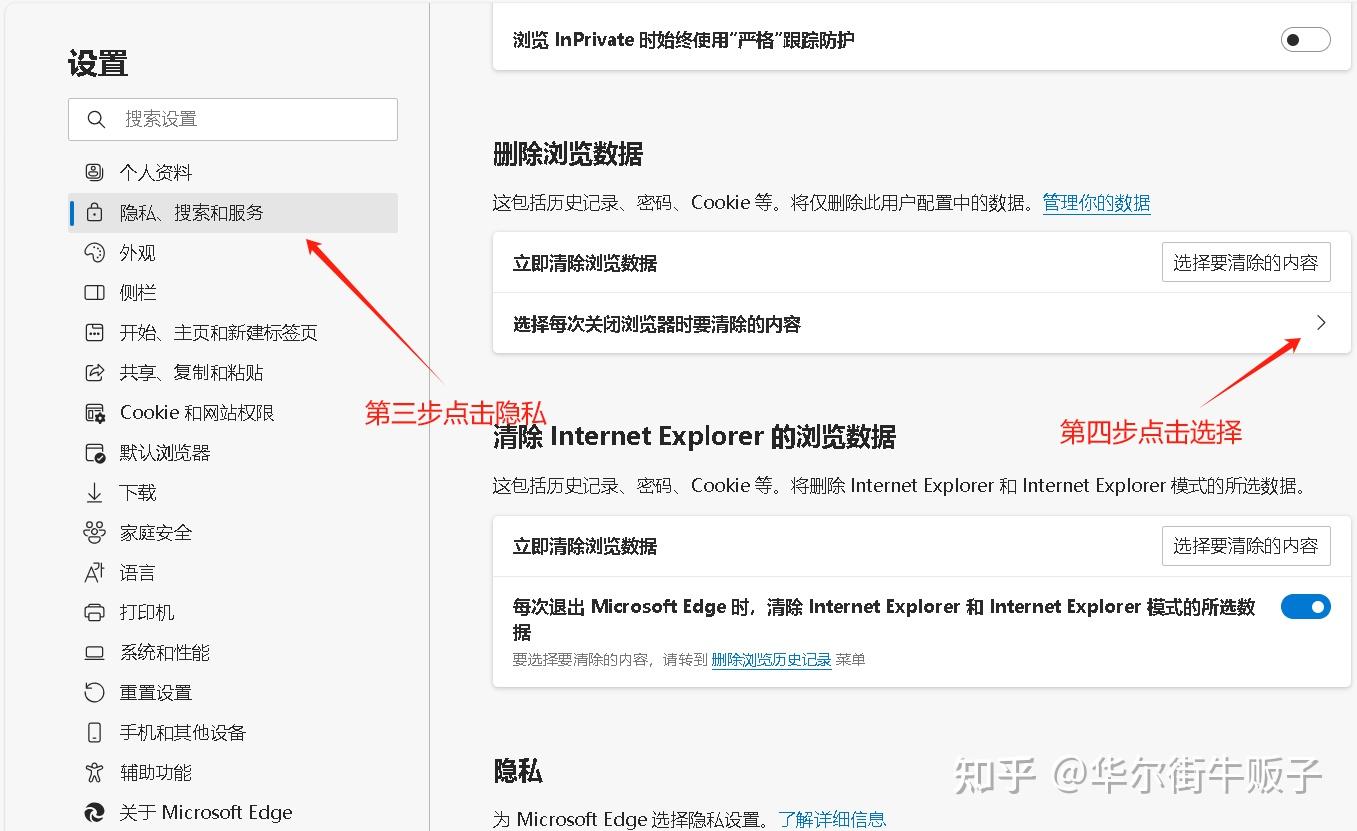
Task: Open the 管理你的数据 link
Action: coord(1096,203)
